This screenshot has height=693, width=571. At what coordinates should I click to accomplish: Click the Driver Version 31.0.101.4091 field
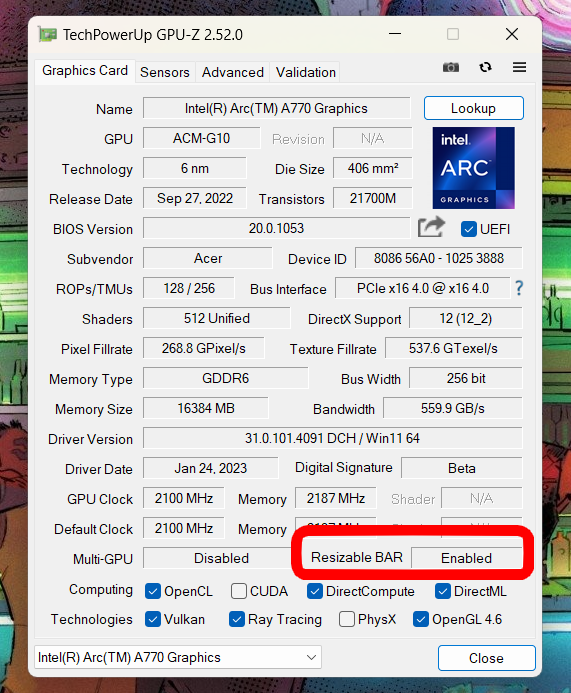tap(332, 438)
